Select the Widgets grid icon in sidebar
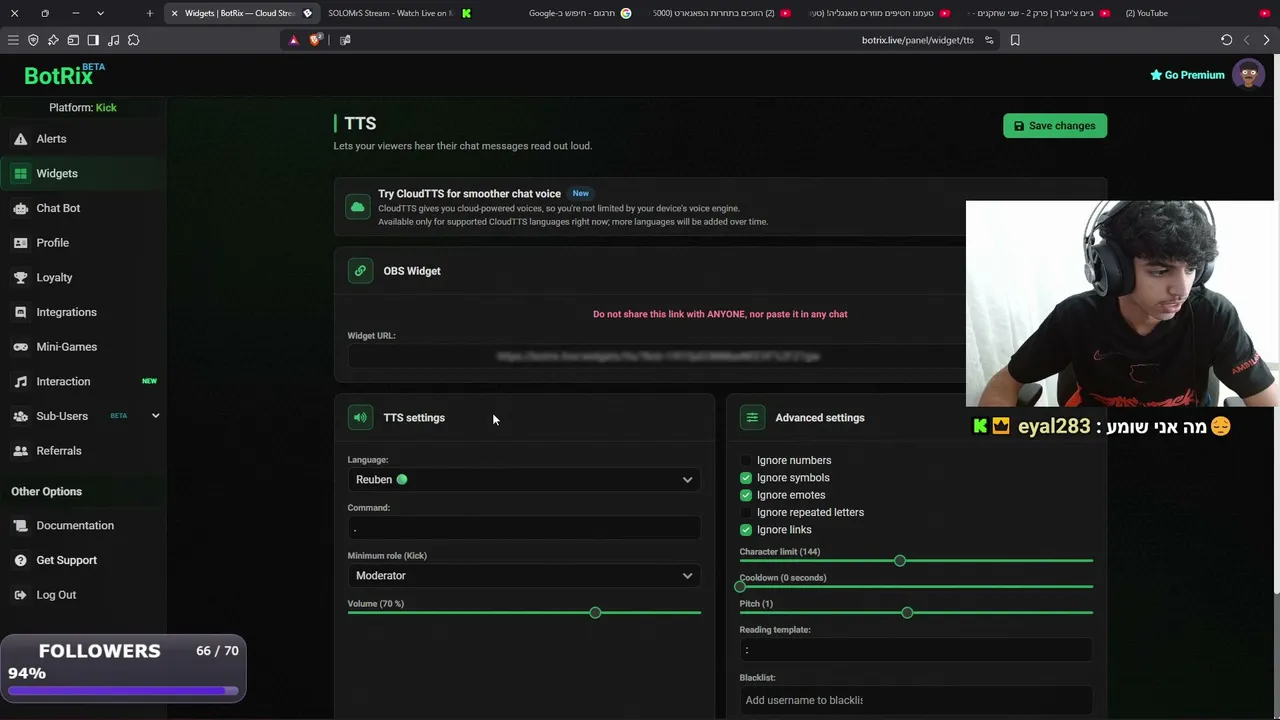 pos(20,174)
